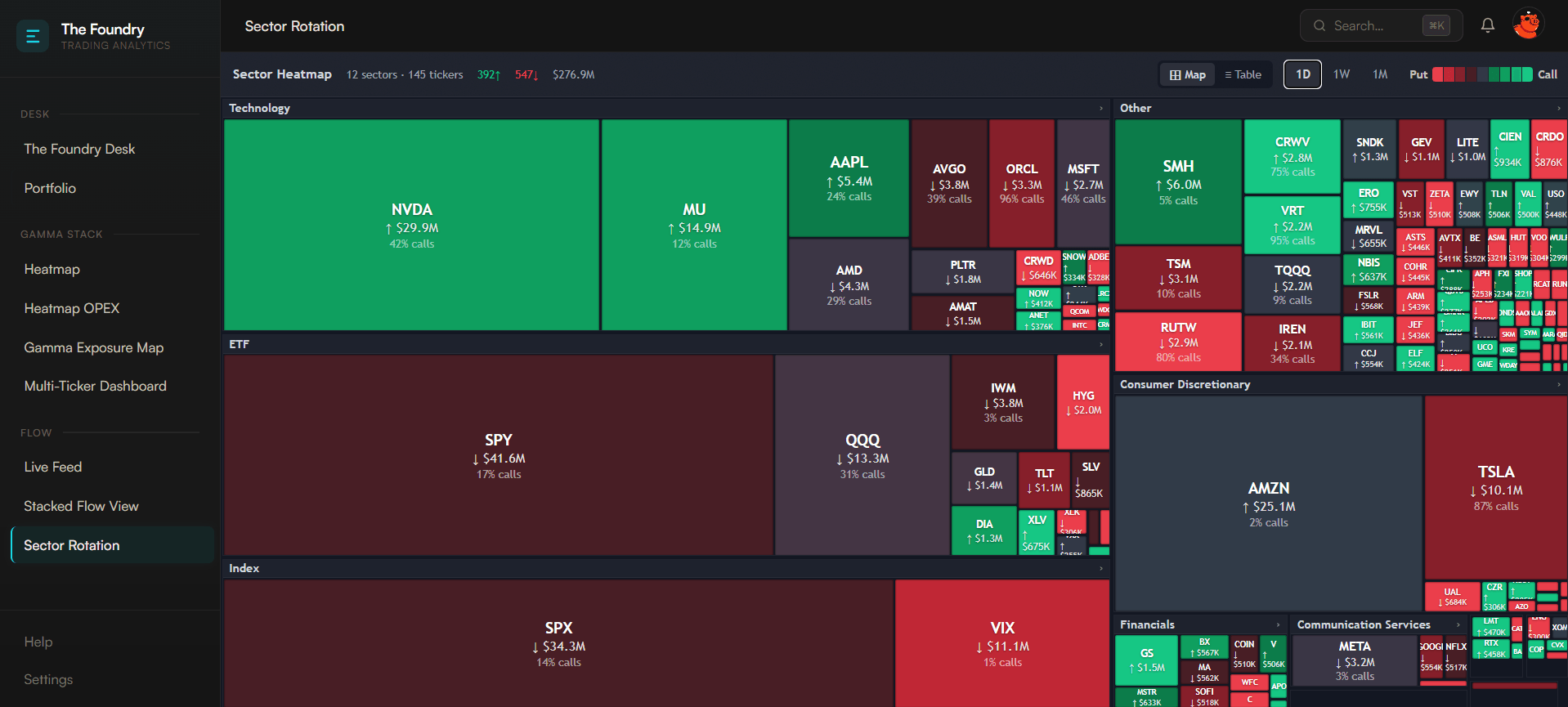Focus the Search input field
Image resolution: width=1568 pixels, height=707 pixels.
pos(1381,26)
